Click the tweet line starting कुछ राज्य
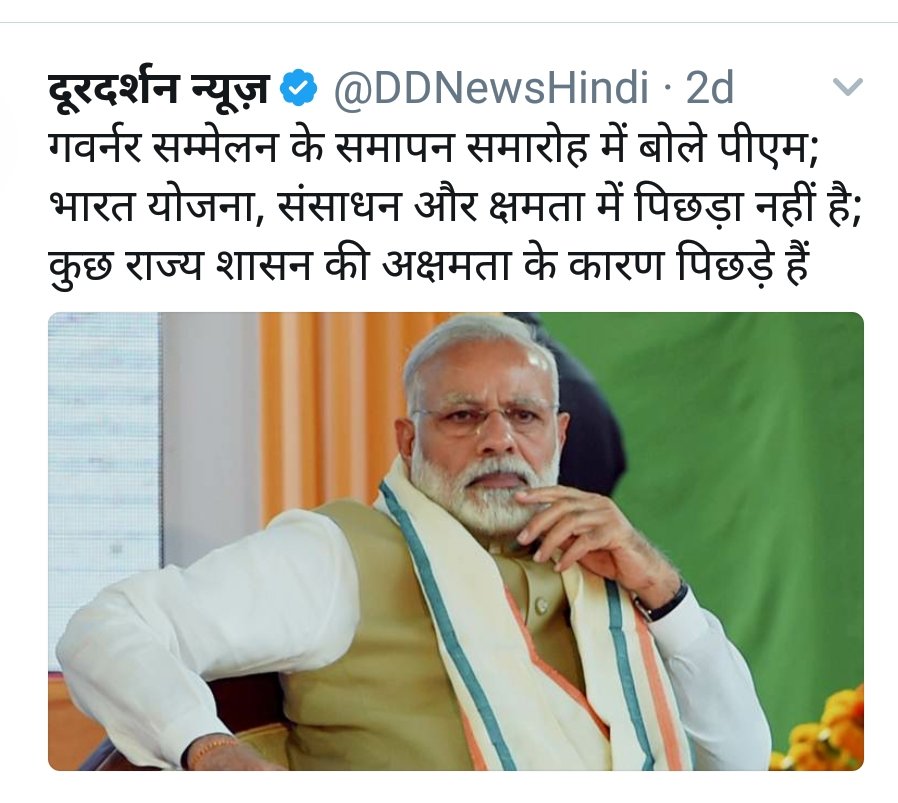 coord(428,266)
